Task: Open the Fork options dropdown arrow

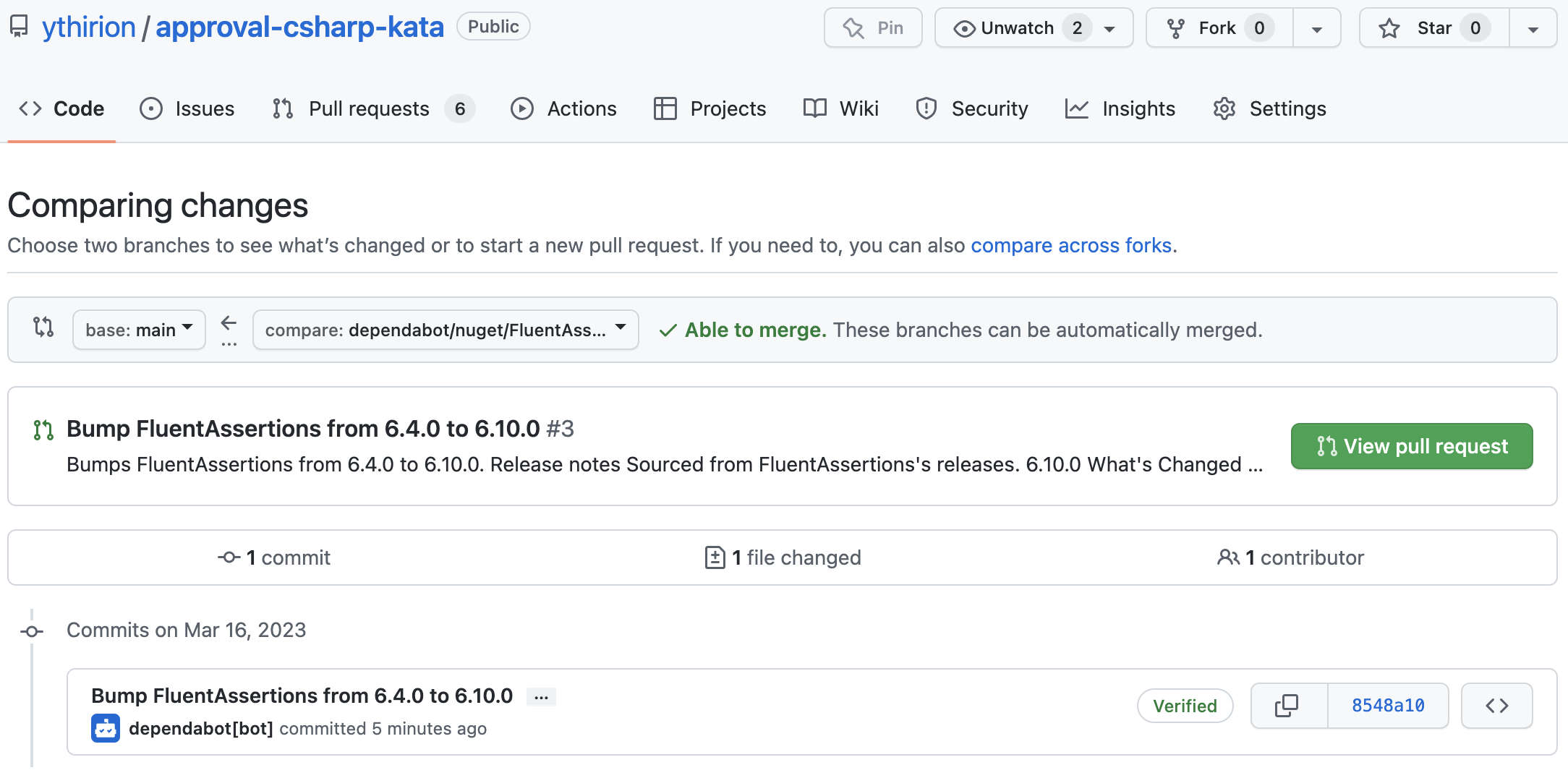Action: coord(1317,29)
